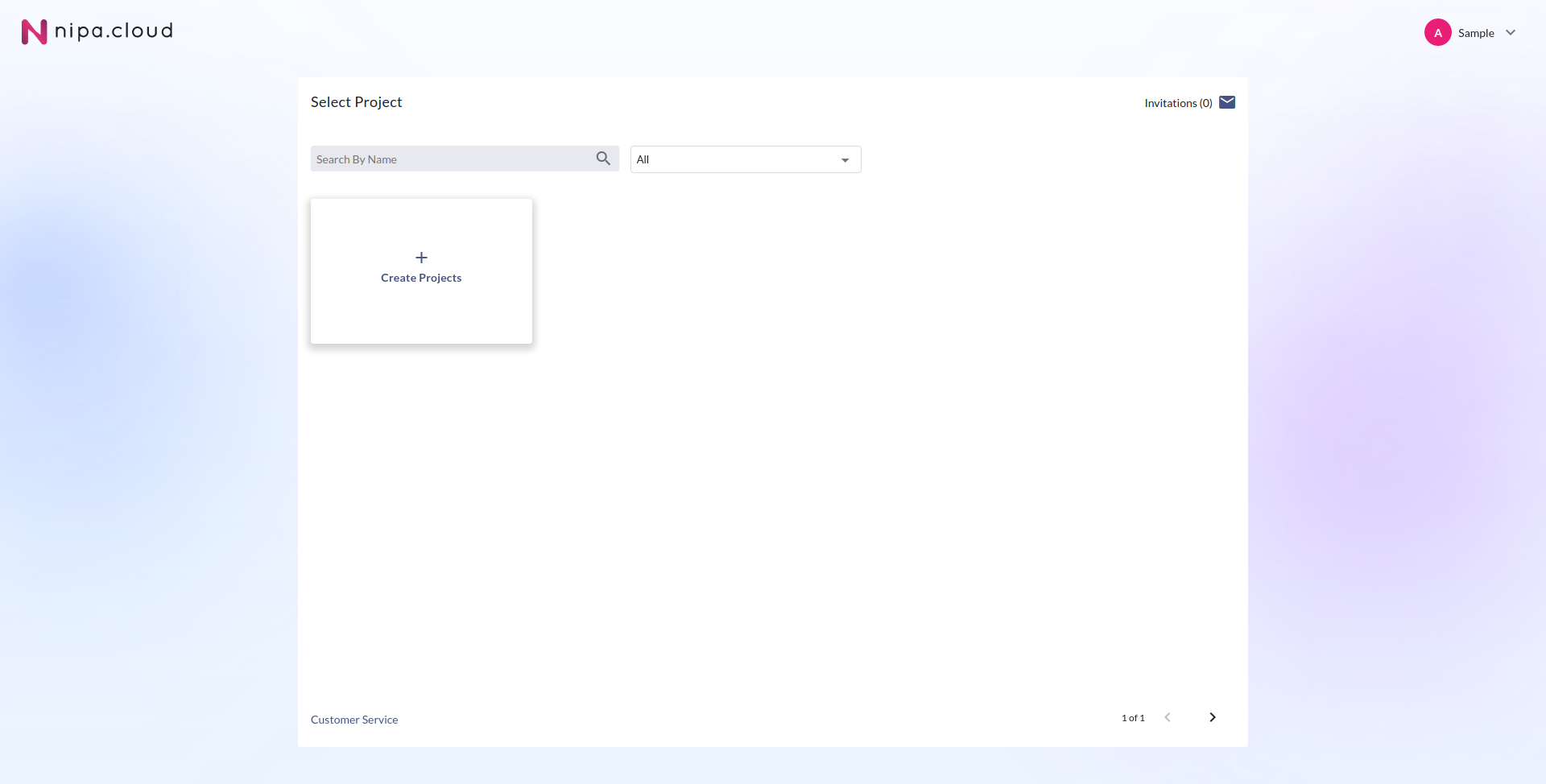Click the Select Project heading

(356, 102)
